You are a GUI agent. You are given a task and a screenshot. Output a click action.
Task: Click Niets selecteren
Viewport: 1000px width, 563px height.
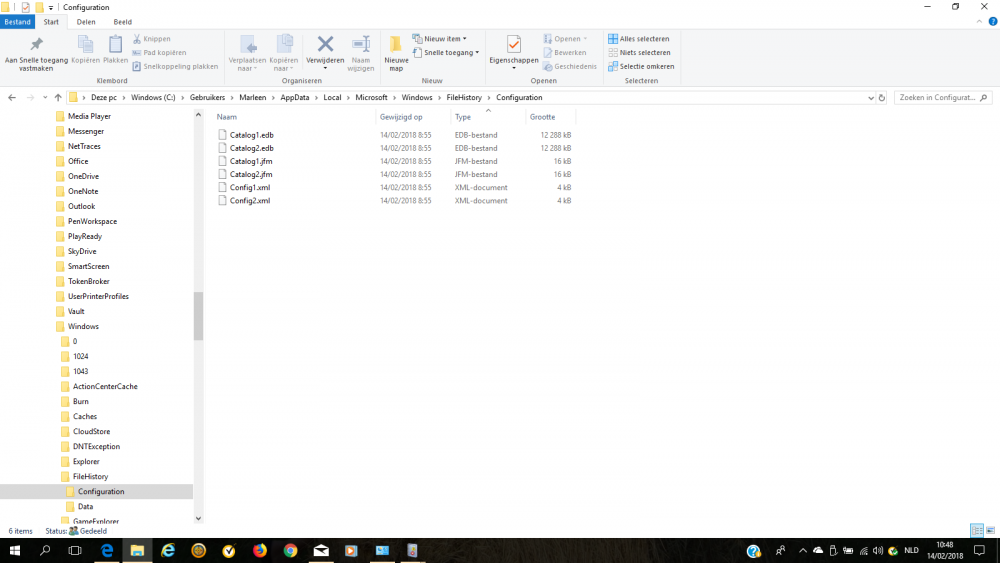(x=639, y=53)
